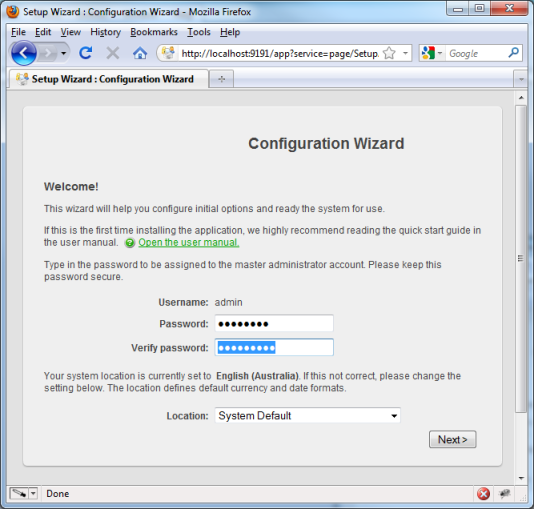
Task: Expand the Location dropdown
Action: [308, 415]
